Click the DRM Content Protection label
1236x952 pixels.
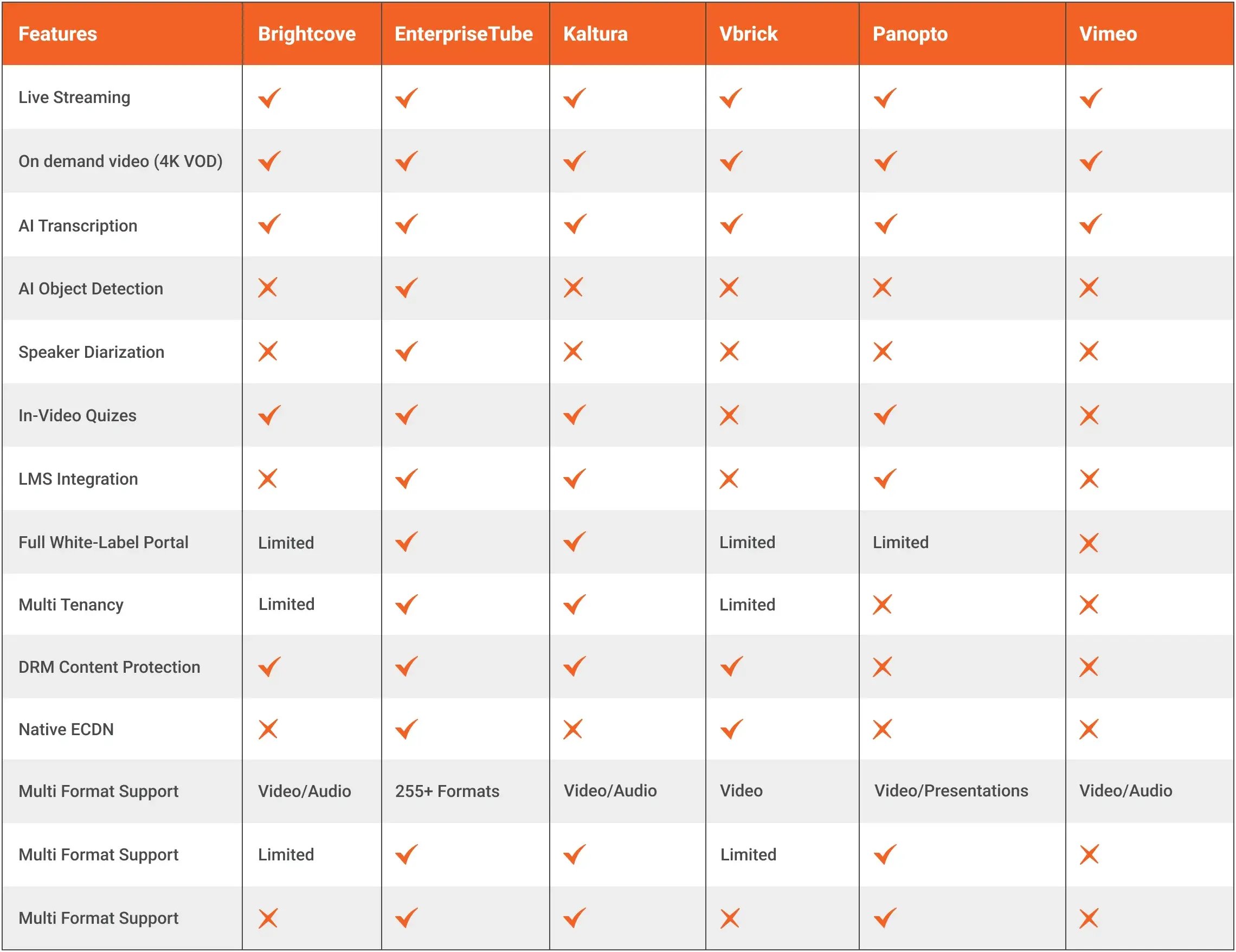tap(109, 667)
